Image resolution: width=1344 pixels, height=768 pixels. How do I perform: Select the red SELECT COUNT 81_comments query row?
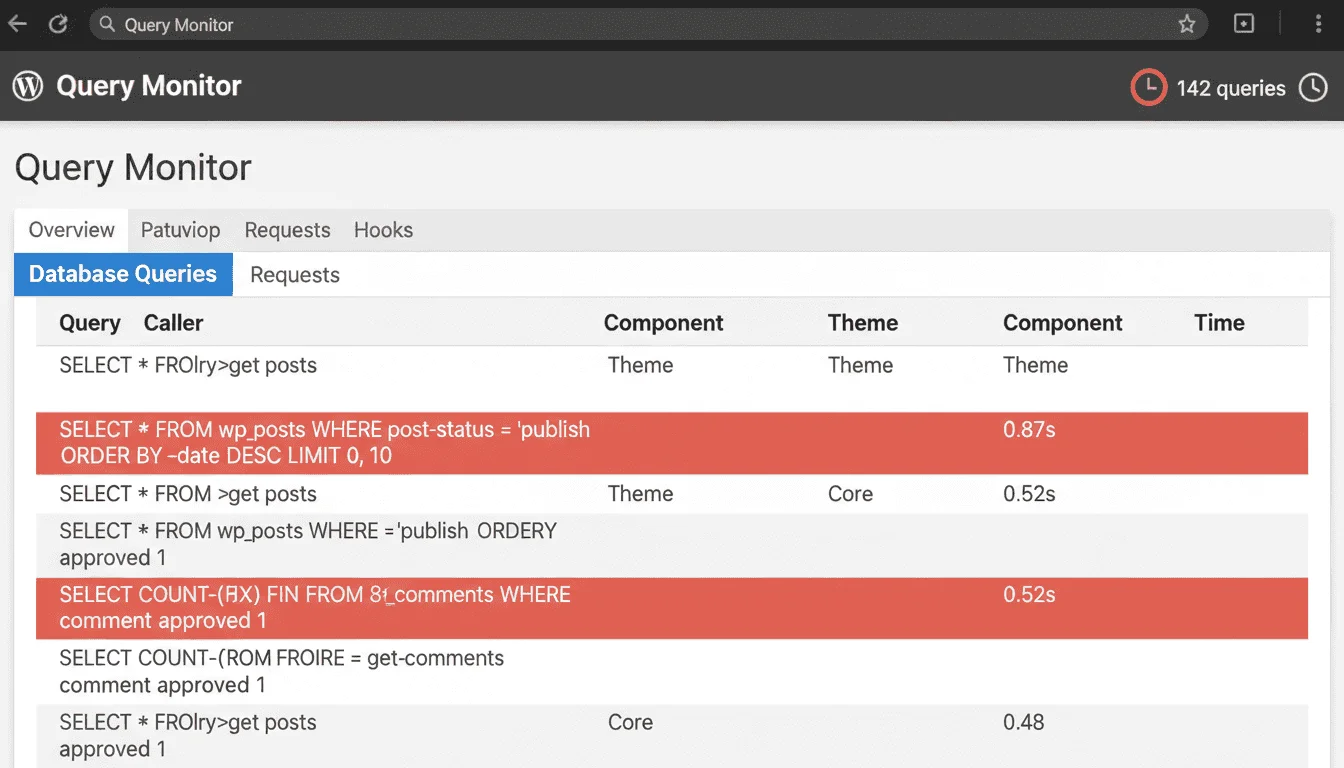(672, 608)
